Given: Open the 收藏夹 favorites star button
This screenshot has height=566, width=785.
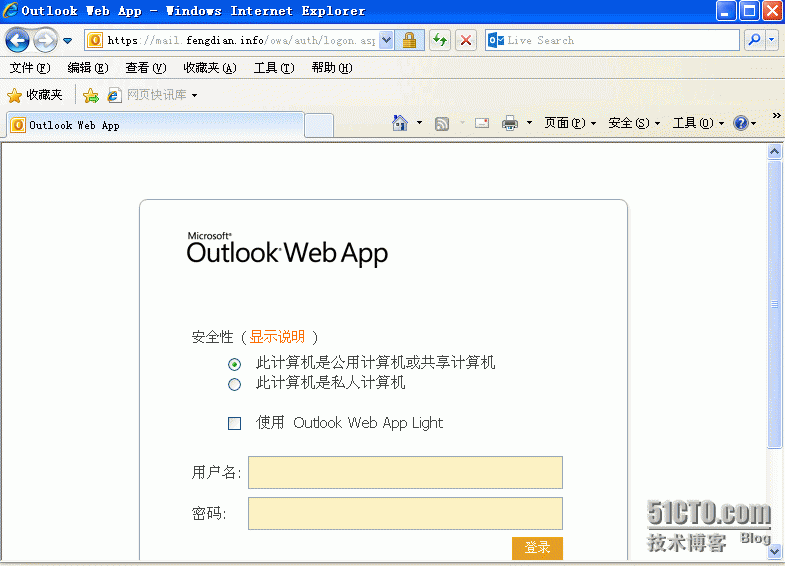Looking at the screenshot, I should 35,95.
